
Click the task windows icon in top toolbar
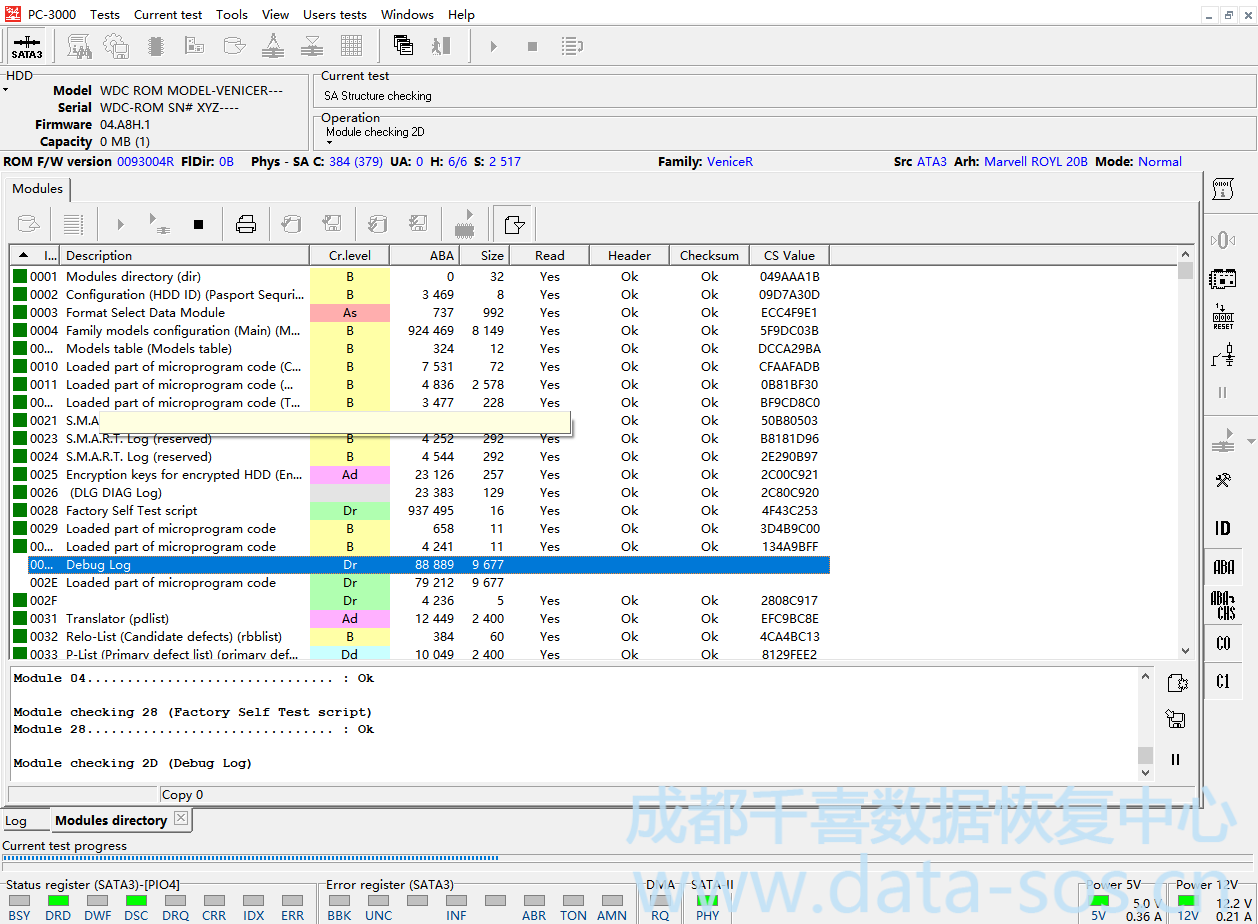[x=403, y=46]
